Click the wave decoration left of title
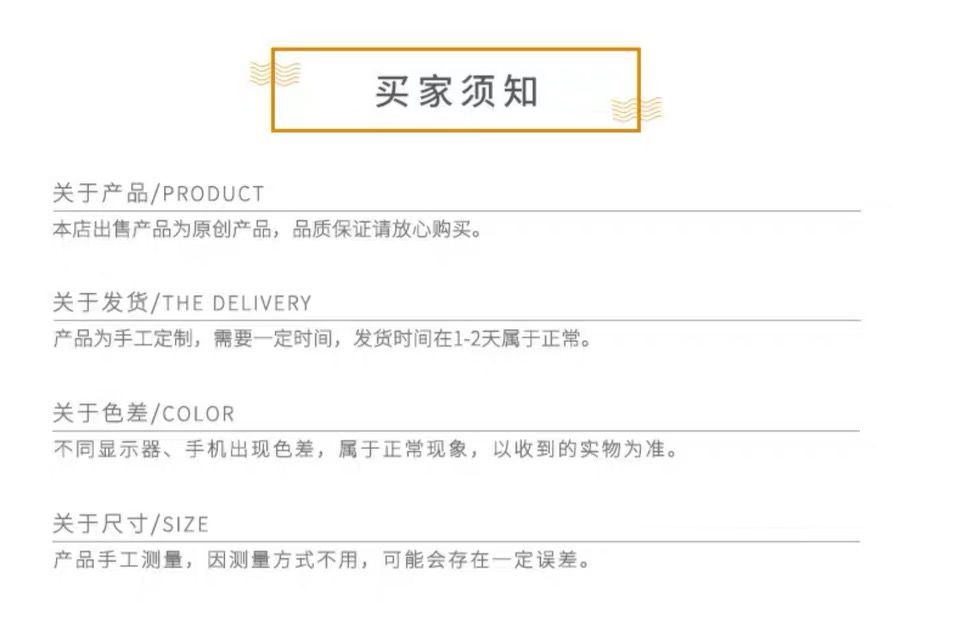The height and width of the screenshot is (622, 960). tap(274, 73)
